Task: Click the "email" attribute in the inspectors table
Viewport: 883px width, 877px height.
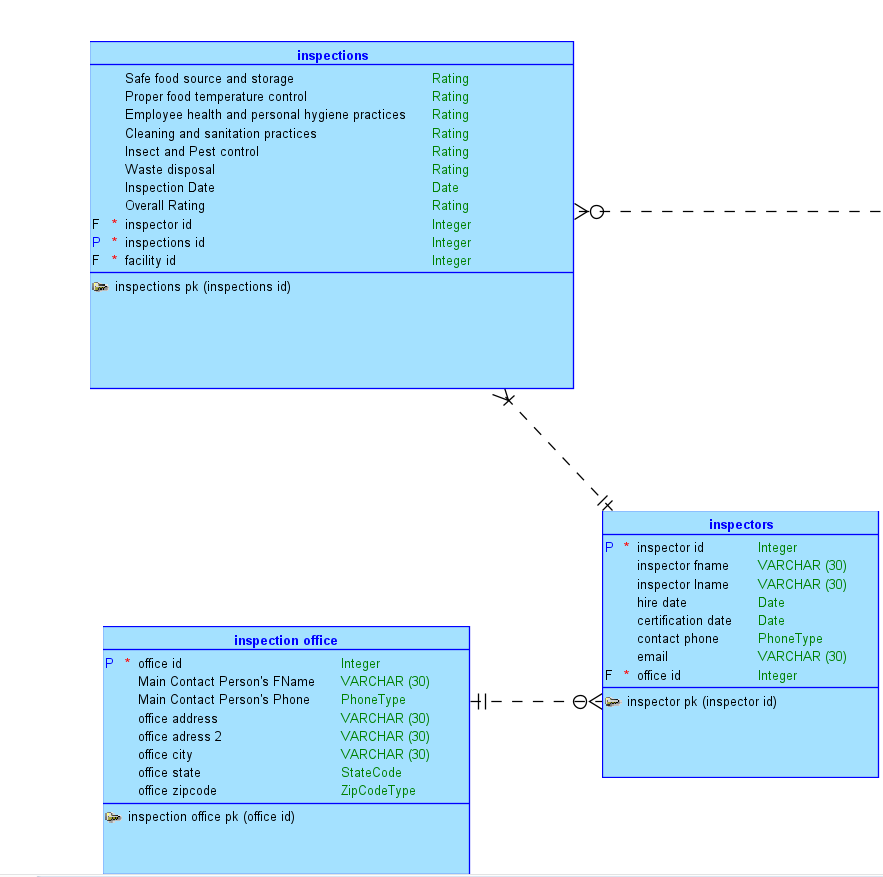Action: coord(651,656)
